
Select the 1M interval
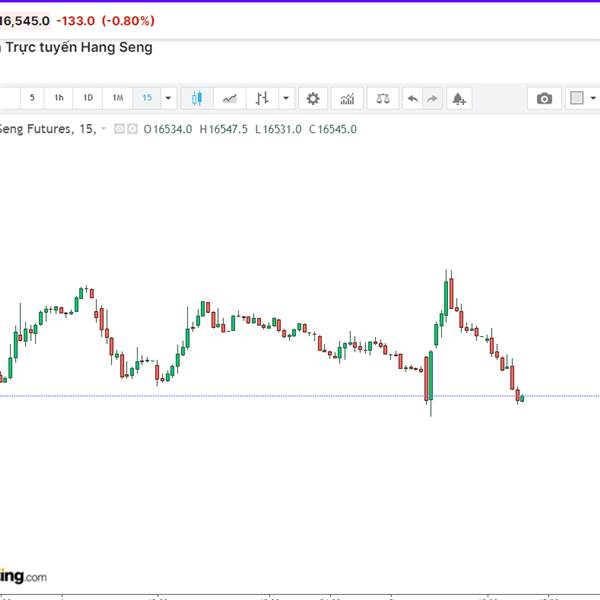coord(118,98)
